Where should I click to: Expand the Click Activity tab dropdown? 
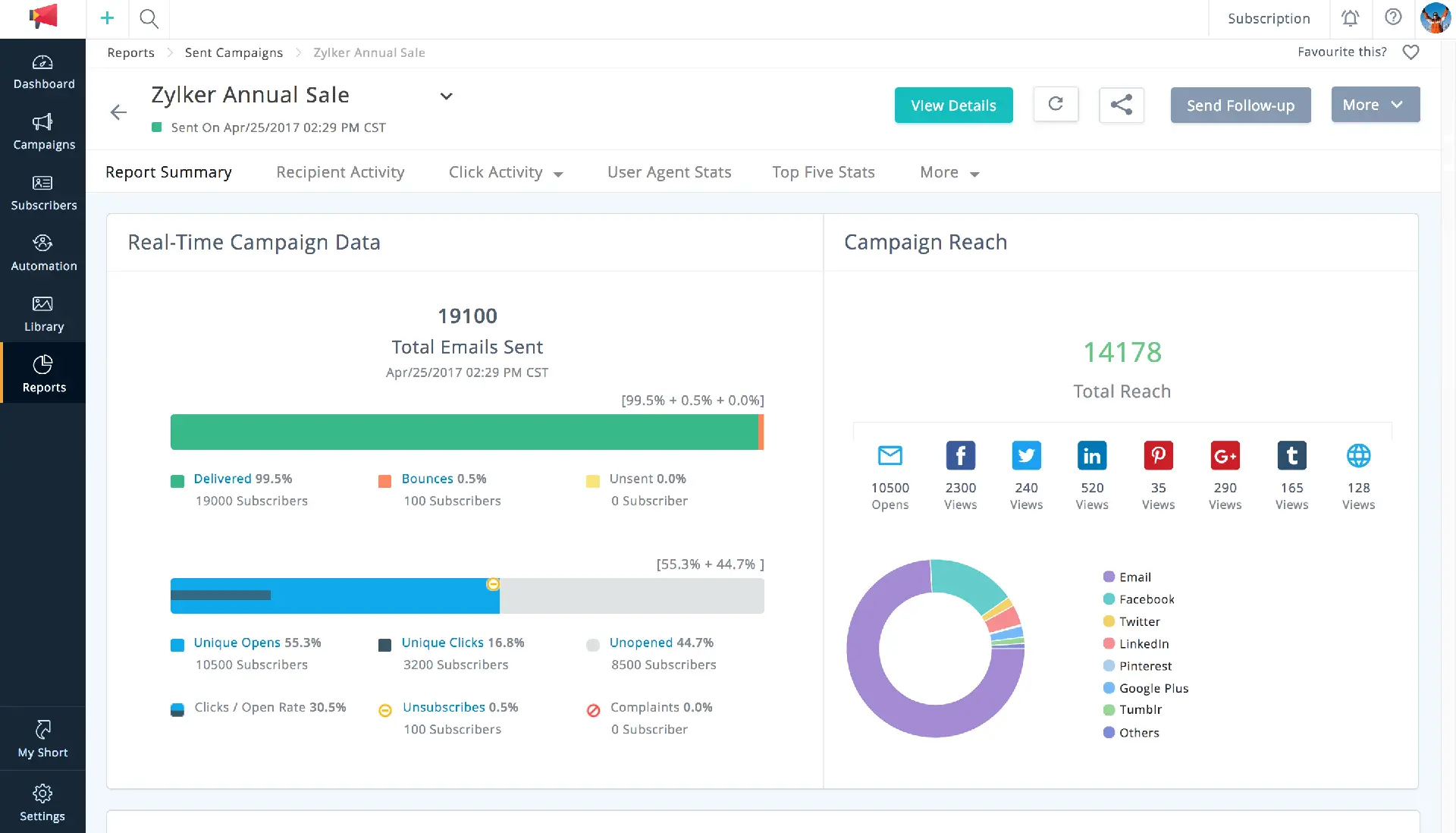558,174
